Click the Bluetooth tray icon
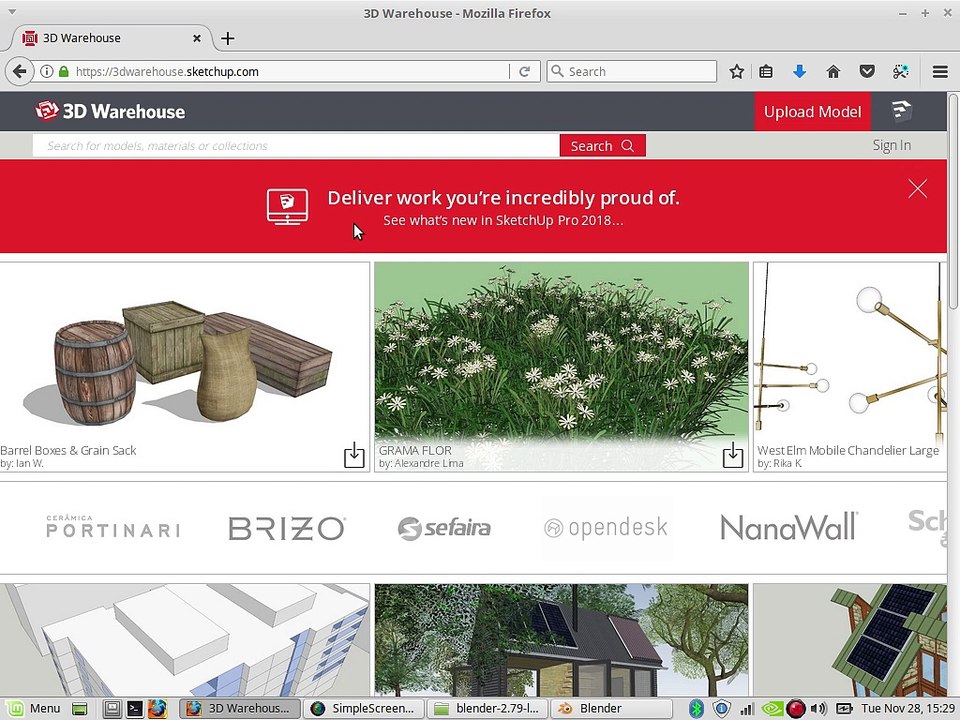Viewport: 960px width, 720px height. coord(696,709)
